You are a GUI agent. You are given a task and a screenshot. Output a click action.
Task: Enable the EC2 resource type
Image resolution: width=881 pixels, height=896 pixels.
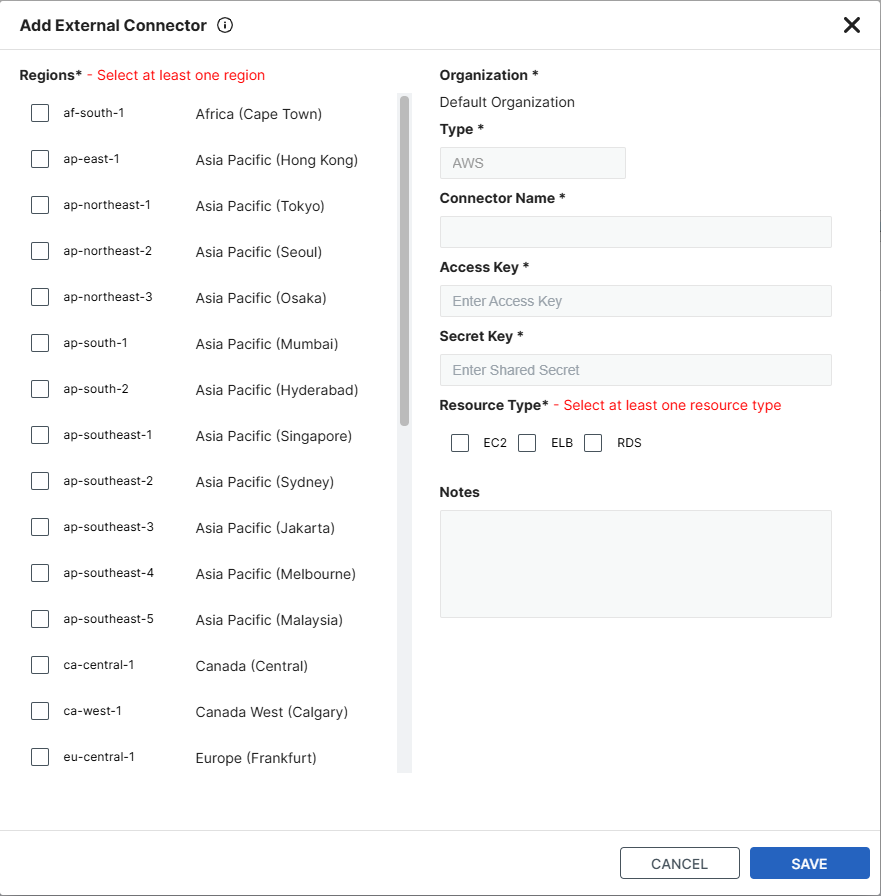(460, 442)
